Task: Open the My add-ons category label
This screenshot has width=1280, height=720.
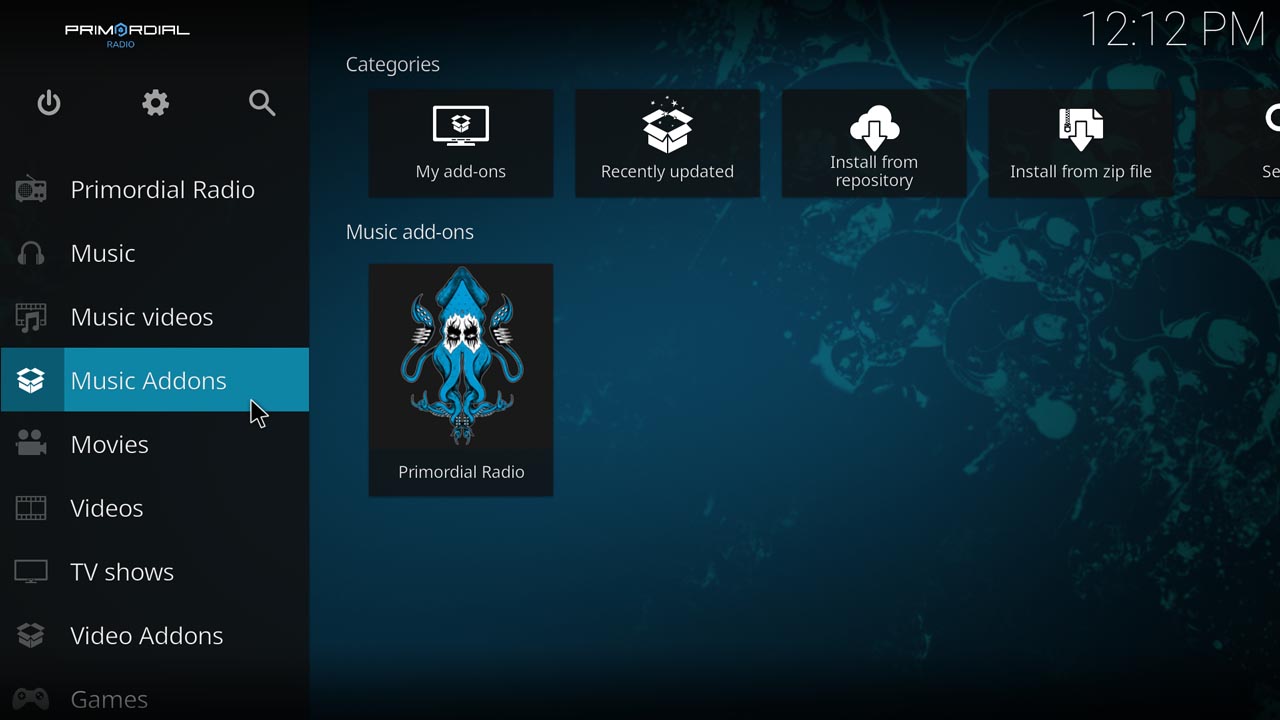Action: coord(461,171)
